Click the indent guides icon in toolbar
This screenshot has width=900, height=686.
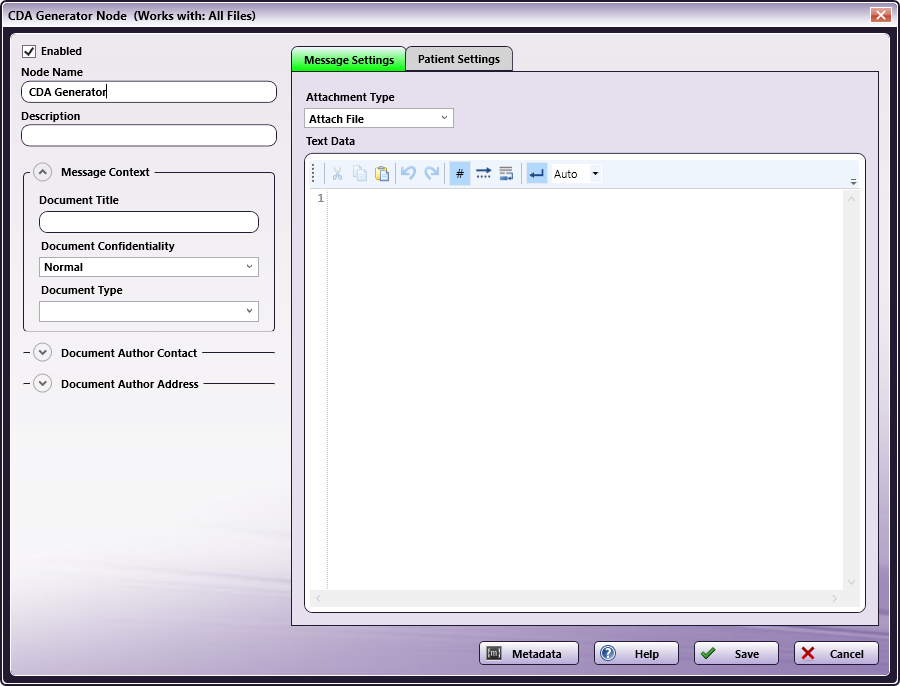[x=506, y=174]
